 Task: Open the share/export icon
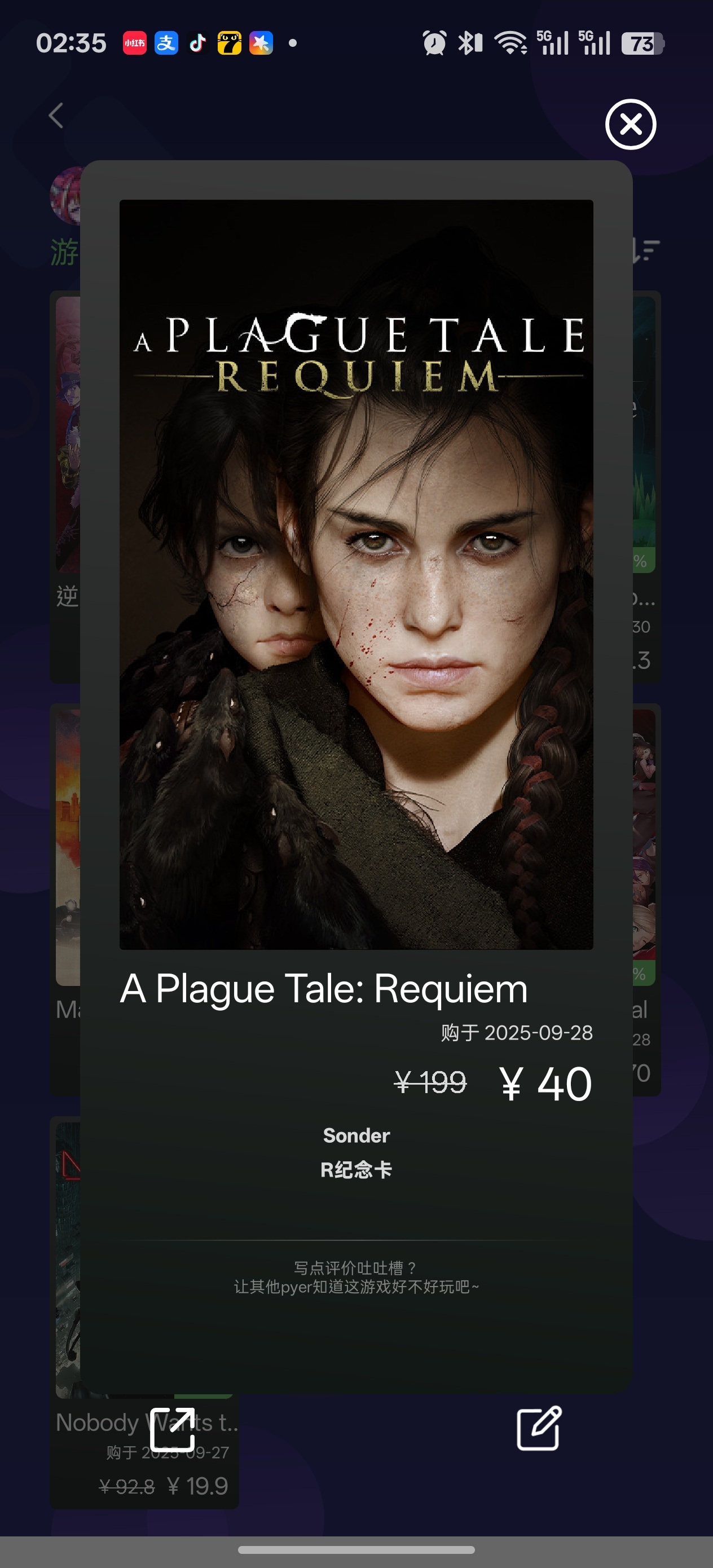[x=172, y=1429]
